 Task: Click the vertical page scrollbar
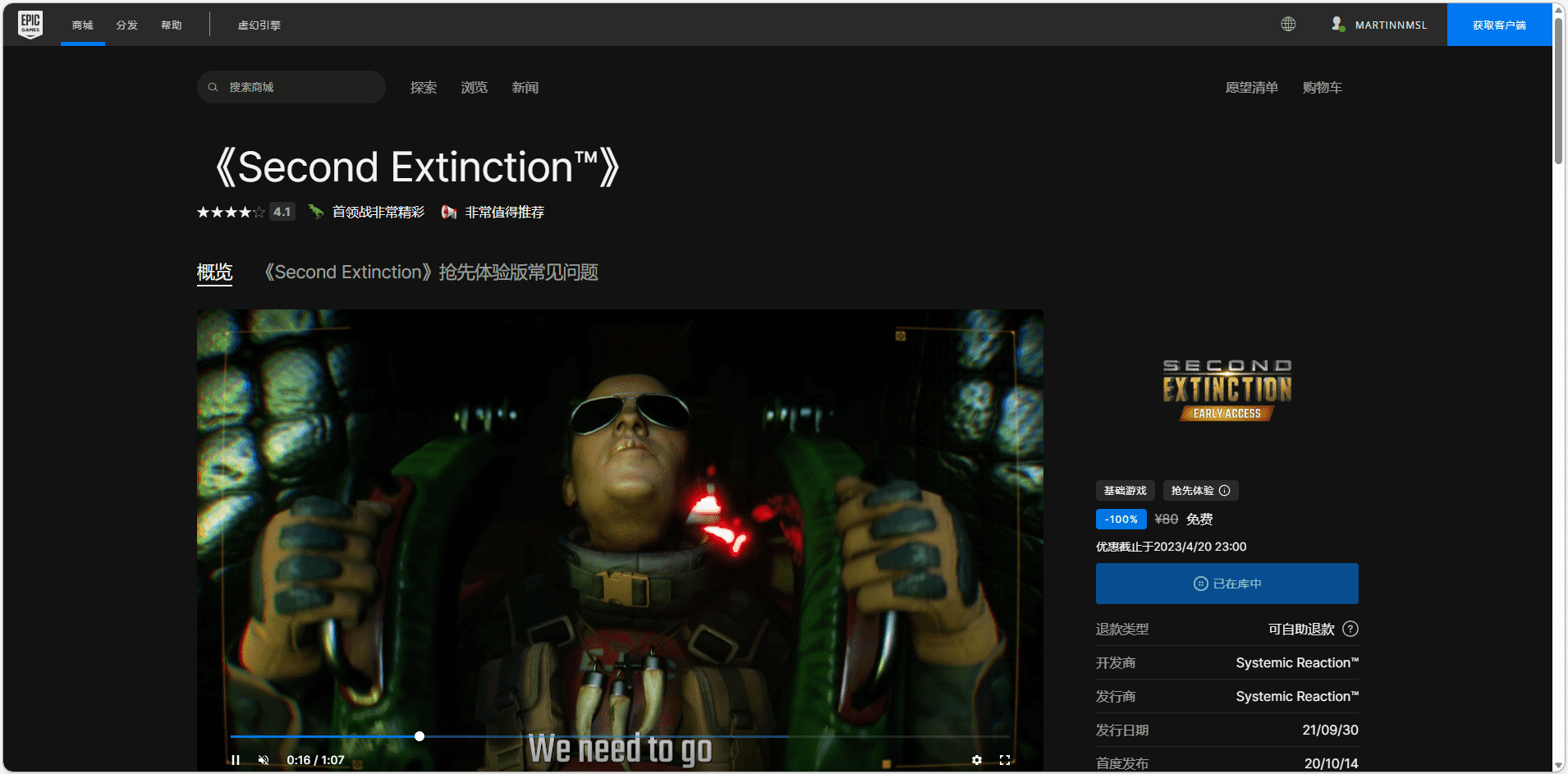[x=1558, y=90]
